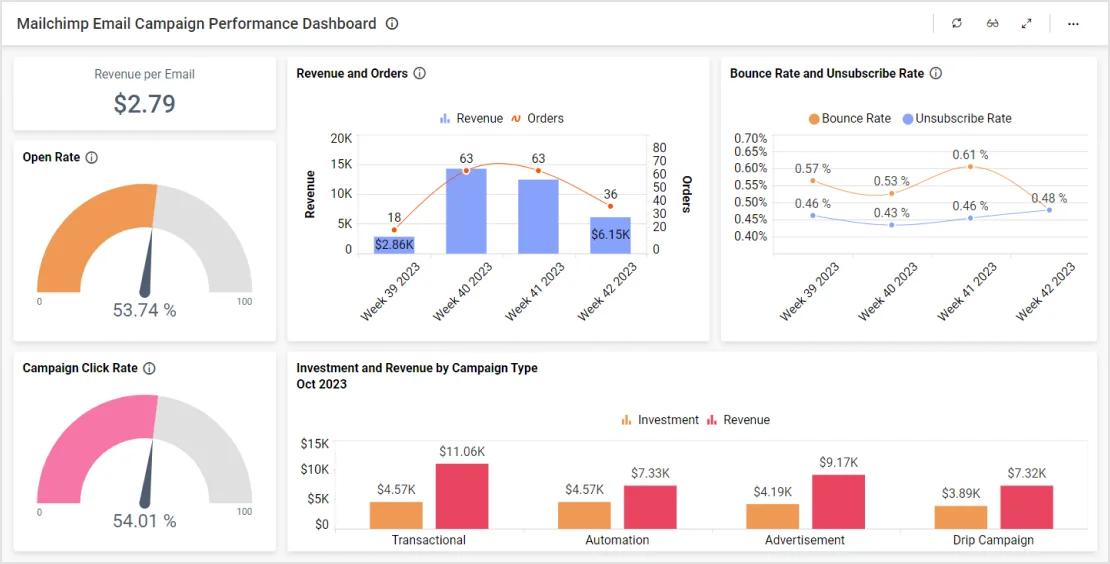Screen dimensions: 1110x564
Task: Click info icon next to Campaign Click Rate
Action: pos(149,368)
